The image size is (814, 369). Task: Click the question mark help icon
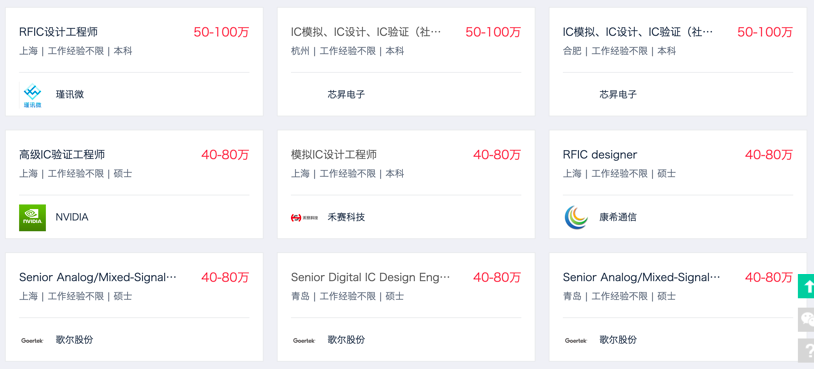806,350
